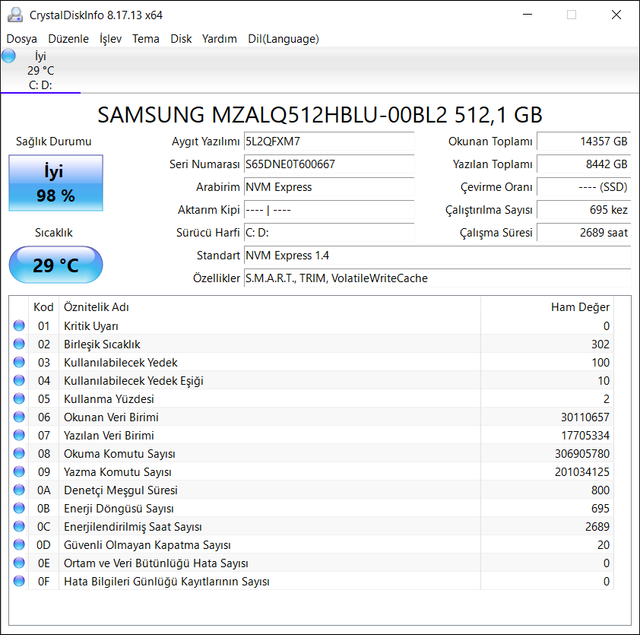
Task: Open the Dil(Language) menu
Action: coord(283,39)
